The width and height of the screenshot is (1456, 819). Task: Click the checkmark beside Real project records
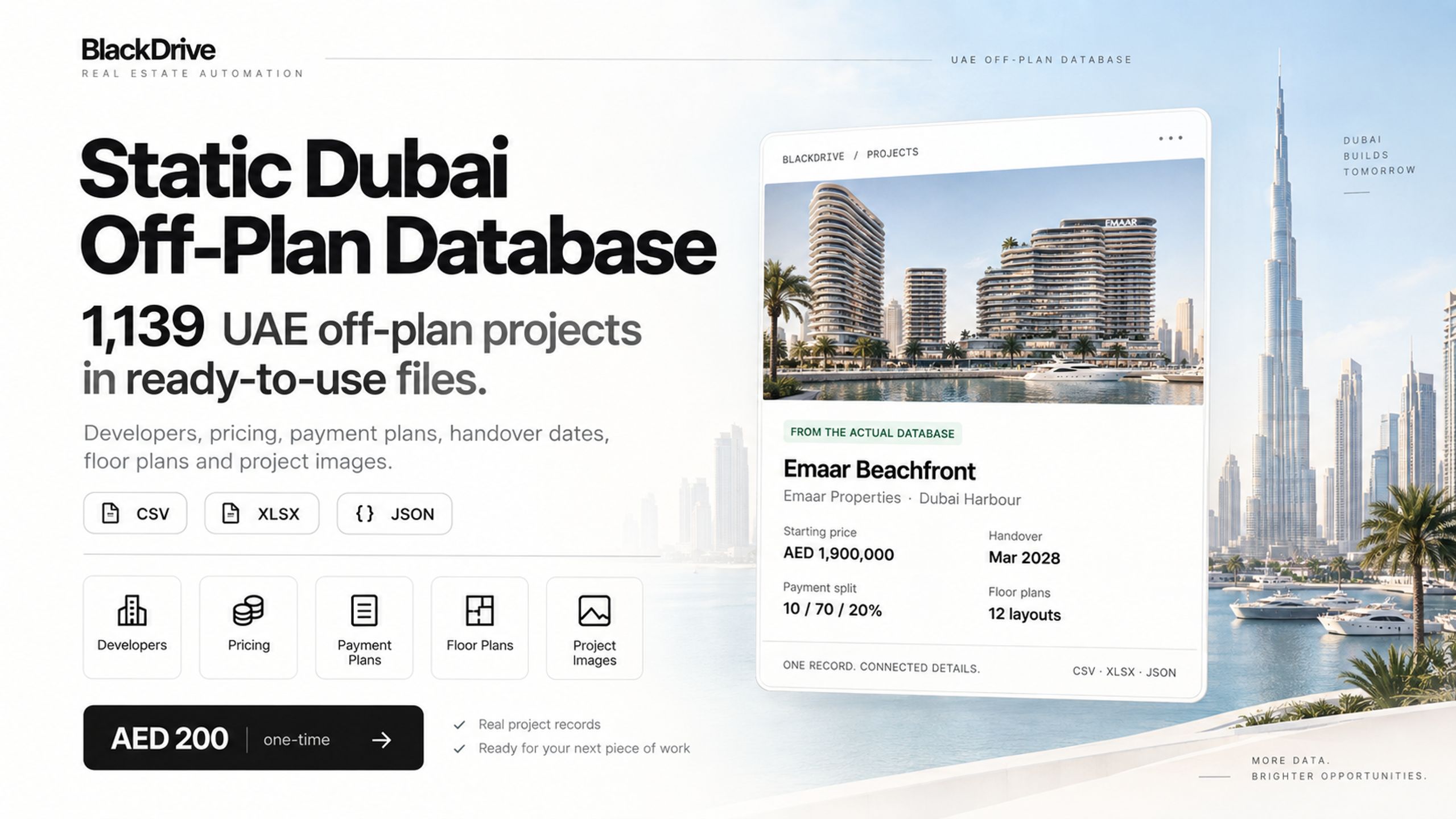click(459, 725)
